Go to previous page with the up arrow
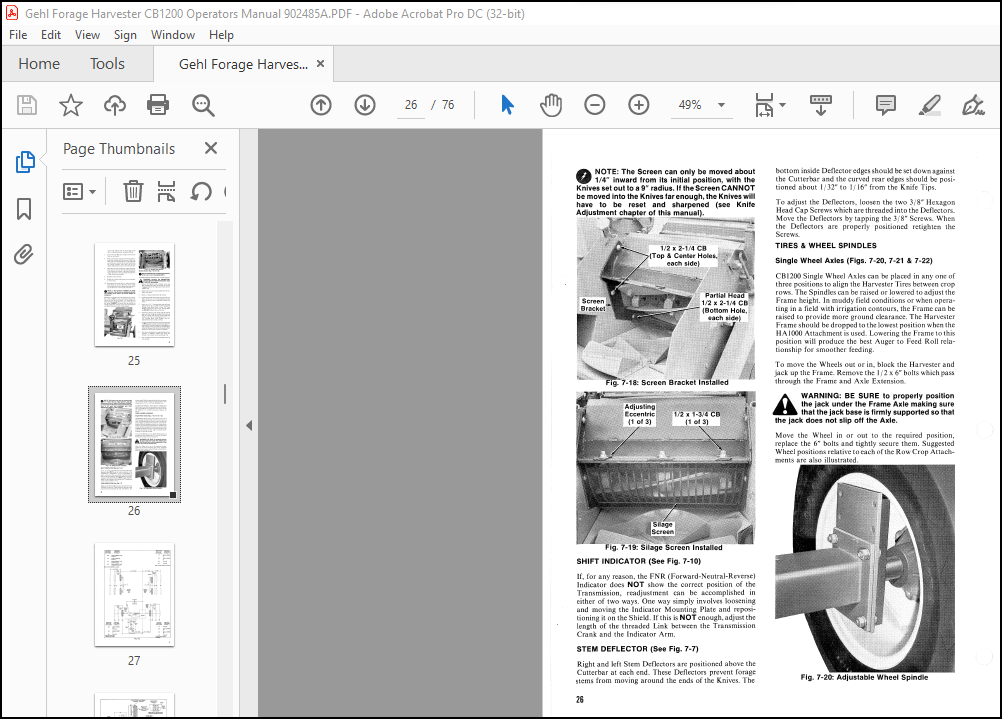This screenshot has height=719, width=1002. click(x=321, y=105)
